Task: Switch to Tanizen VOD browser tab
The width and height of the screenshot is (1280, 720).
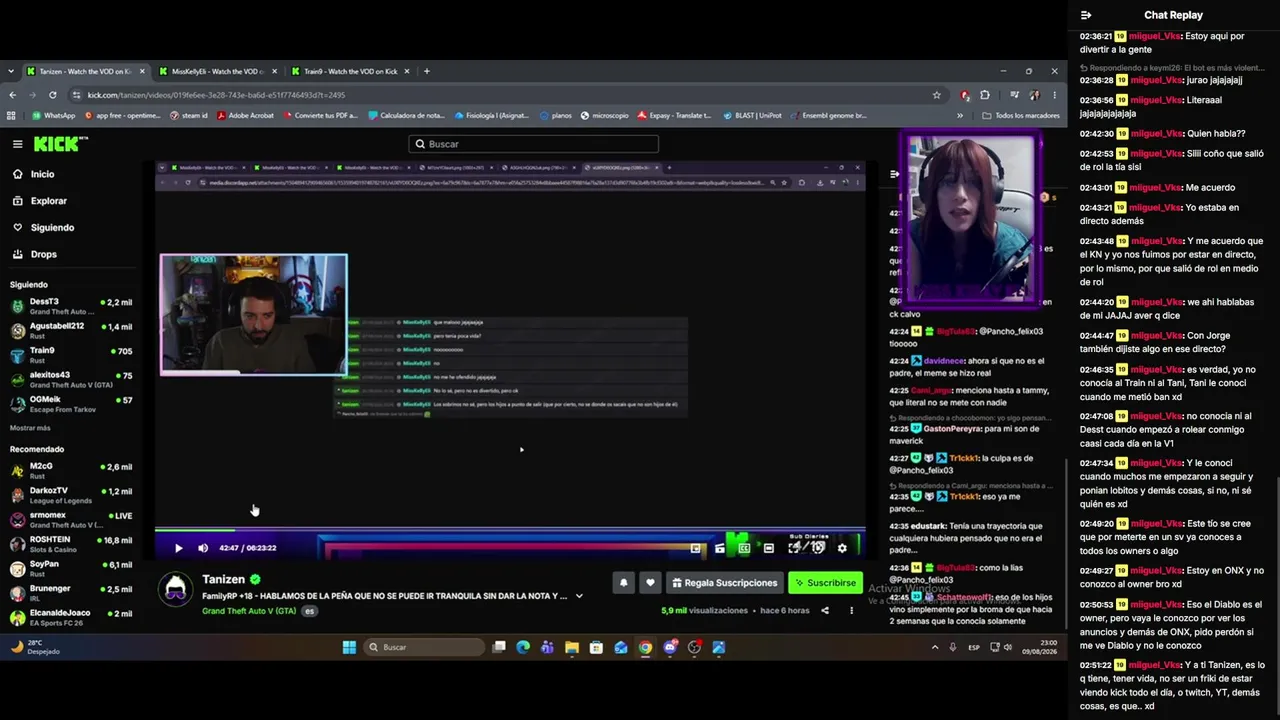Action: point(84,72)
